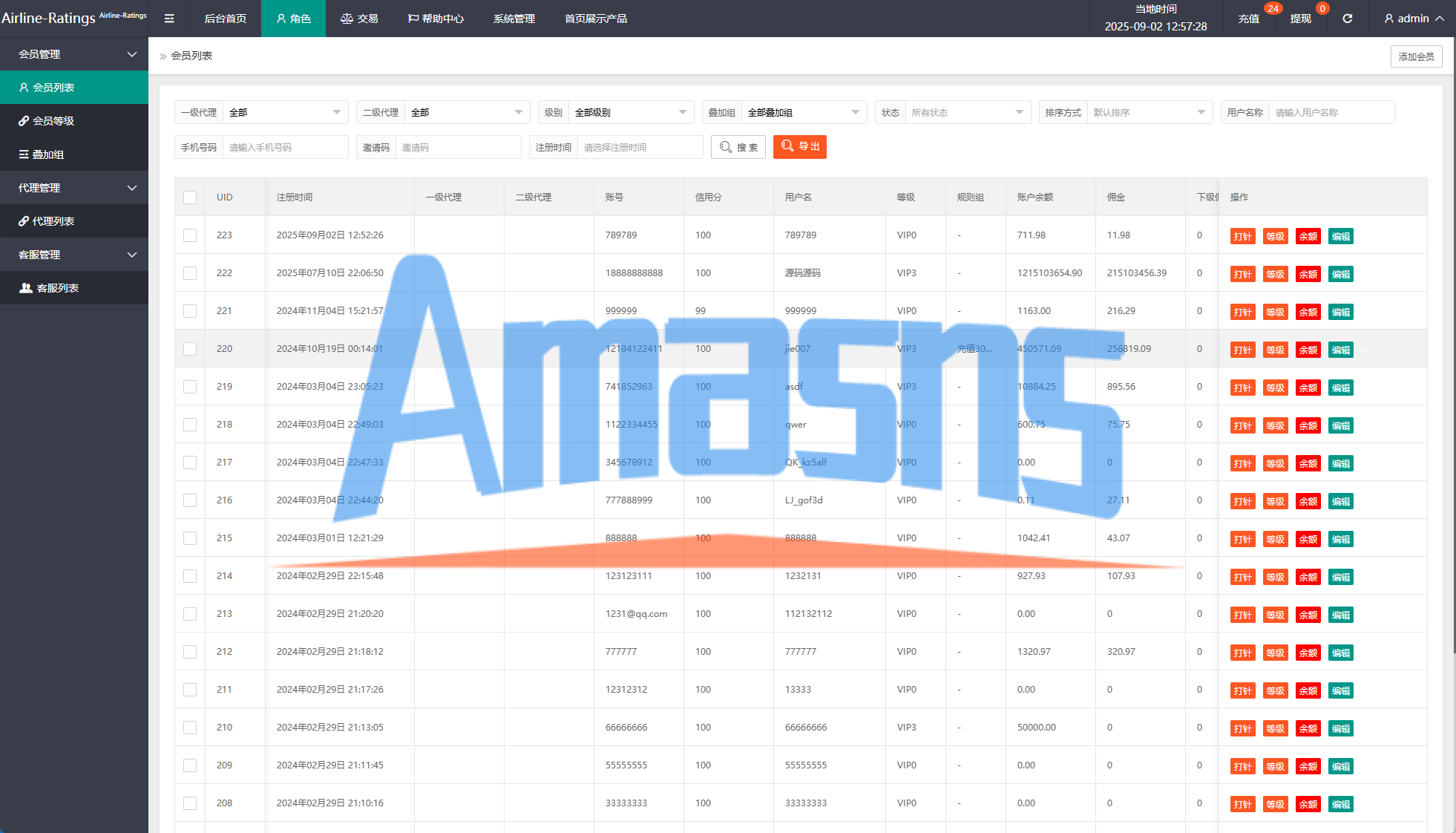The width and height of the screenshot is (1456, 833).
Task: Toggle the select-all header checkbox
Action: [190, 197]
